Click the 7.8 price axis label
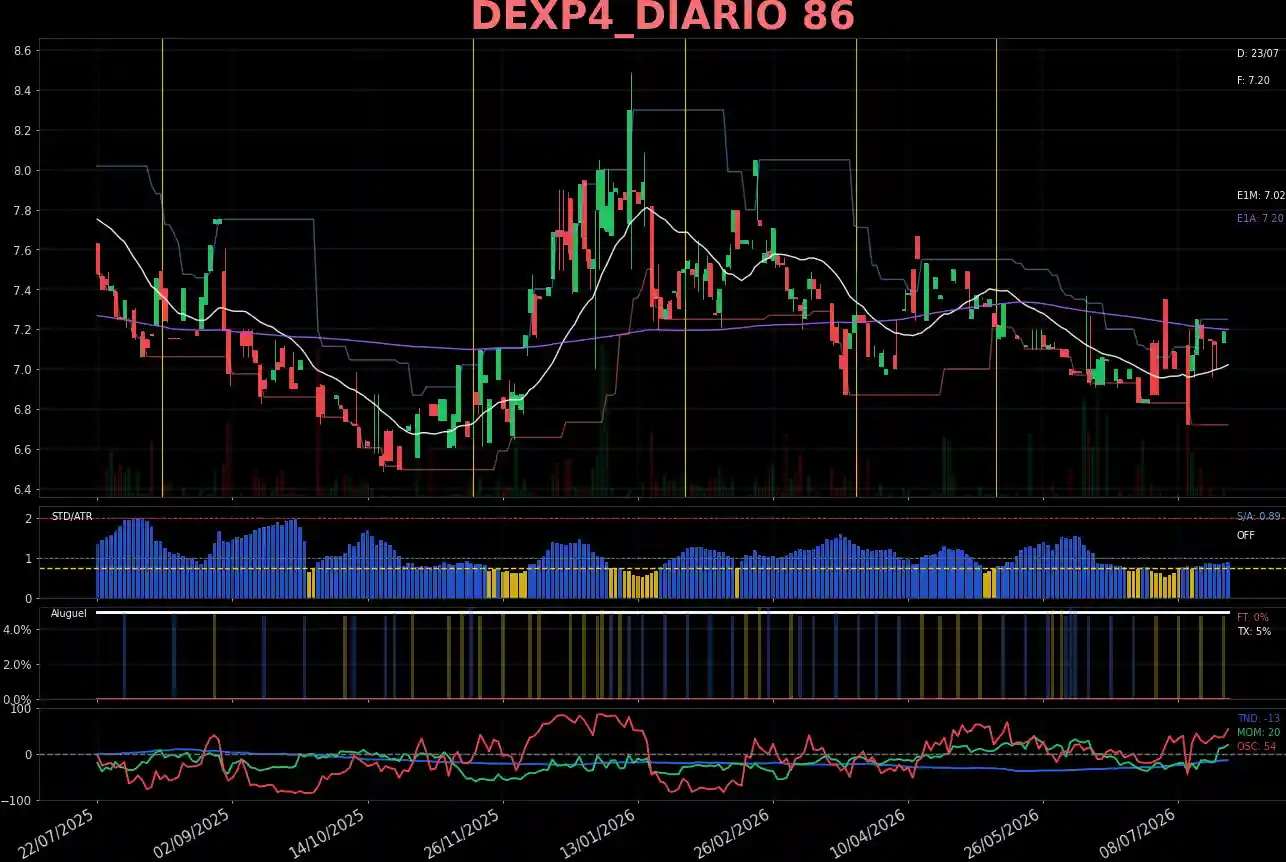Image resolution: width=1286 pixels, height=862 pixels. coord(22,211)
